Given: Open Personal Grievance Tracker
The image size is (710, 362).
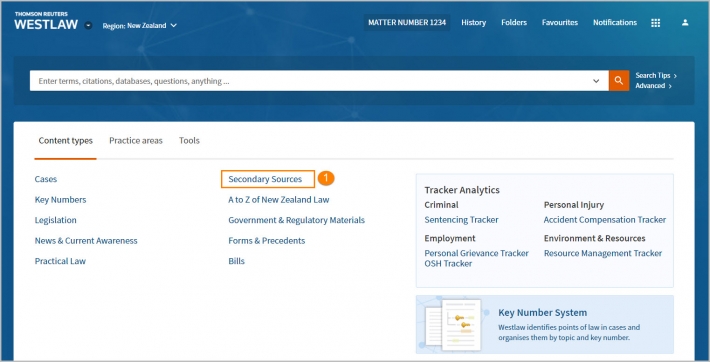Looking at the screenshot, I should pyautogui.click(x=476, y=253).
